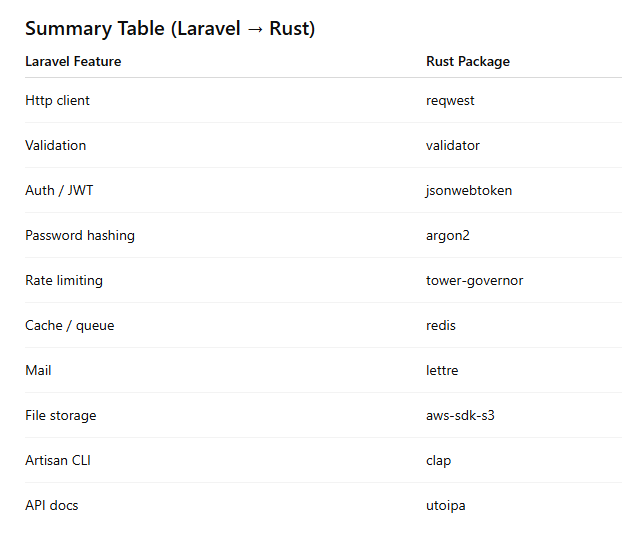Click the Rate limiting cell
Image resolution: width=622 pixels, height=533 pixels.
point(64,280)
